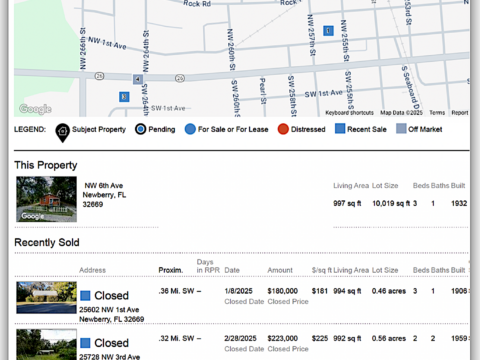Click the Distressed red circle legend icon
Image resolution: width=480 pixels, height=360 pixels.
(283, 129)
